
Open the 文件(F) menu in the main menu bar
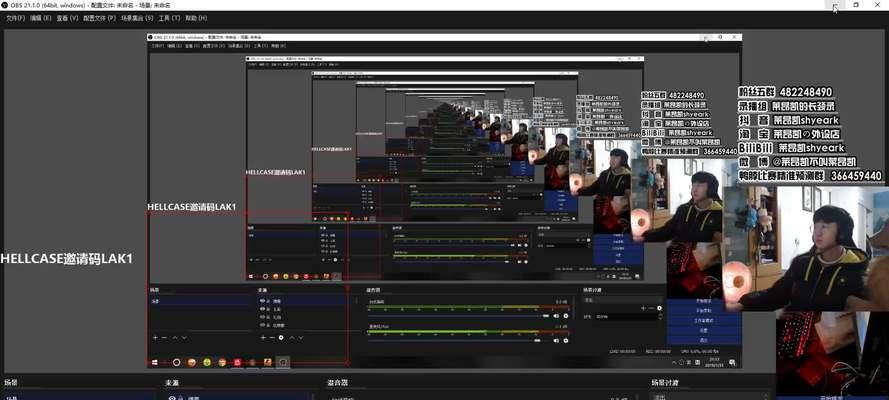coord(15,18)
